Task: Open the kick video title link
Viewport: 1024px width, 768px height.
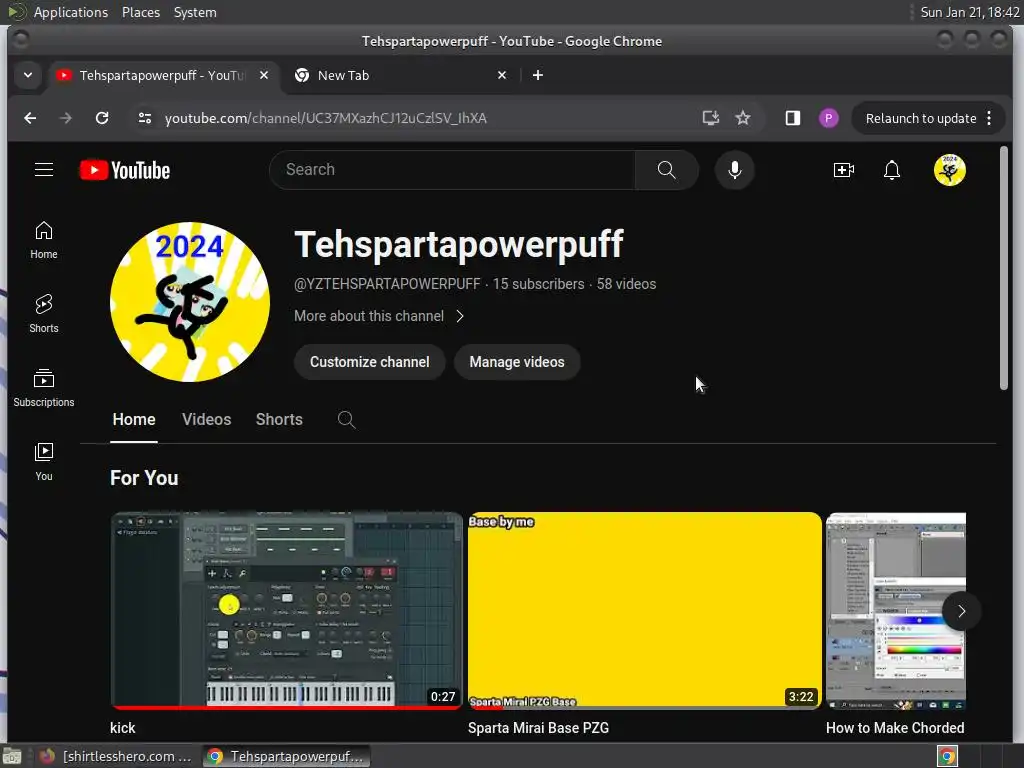Action: [123, 728]
